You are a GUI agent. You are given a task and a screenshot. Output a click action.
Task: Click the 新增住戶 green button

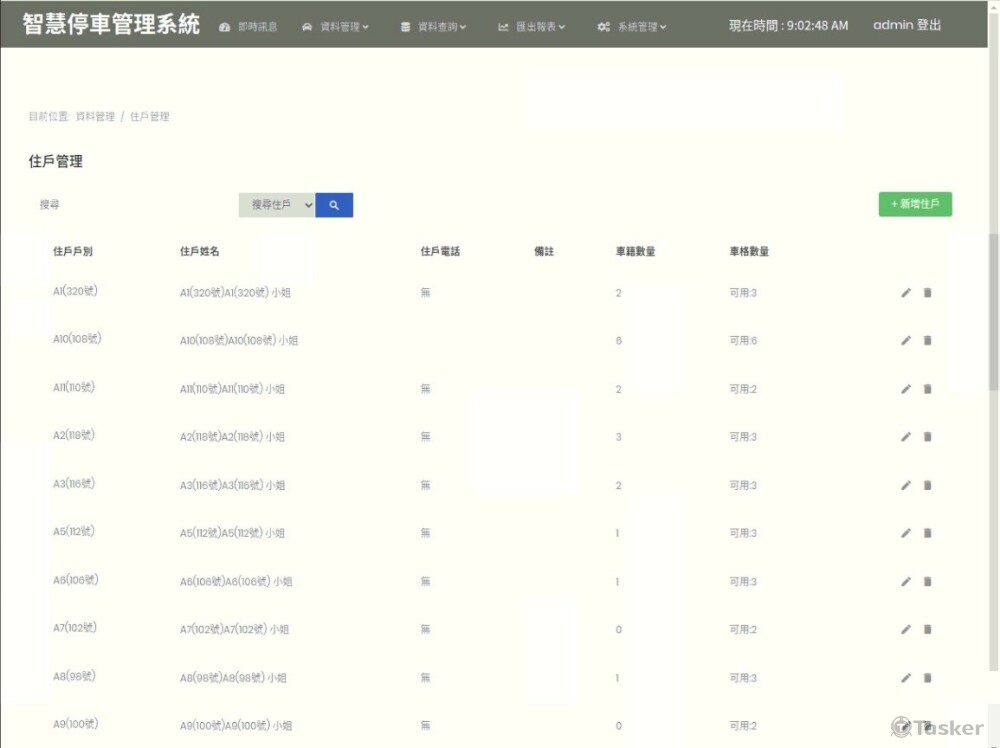coord(915,204)
